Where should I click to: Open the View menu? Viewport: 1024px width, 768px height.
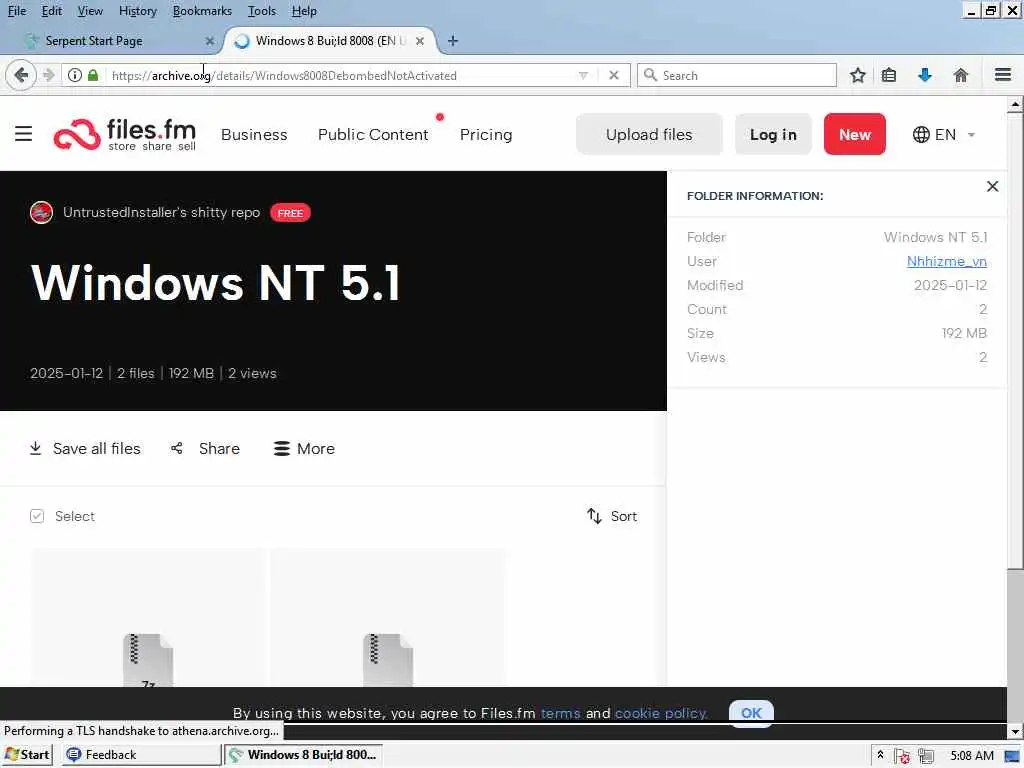point(90,11)
